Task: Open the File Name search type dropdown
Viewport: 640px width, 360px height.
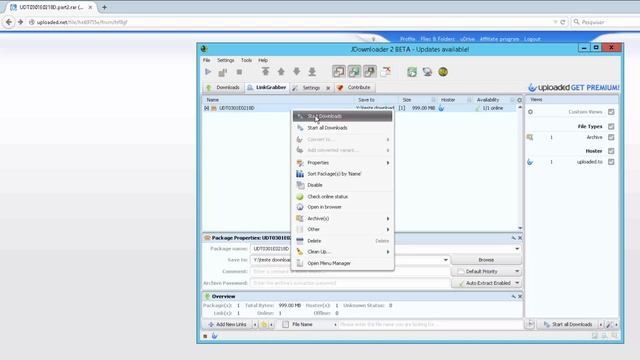Action: tap(335, 324)
